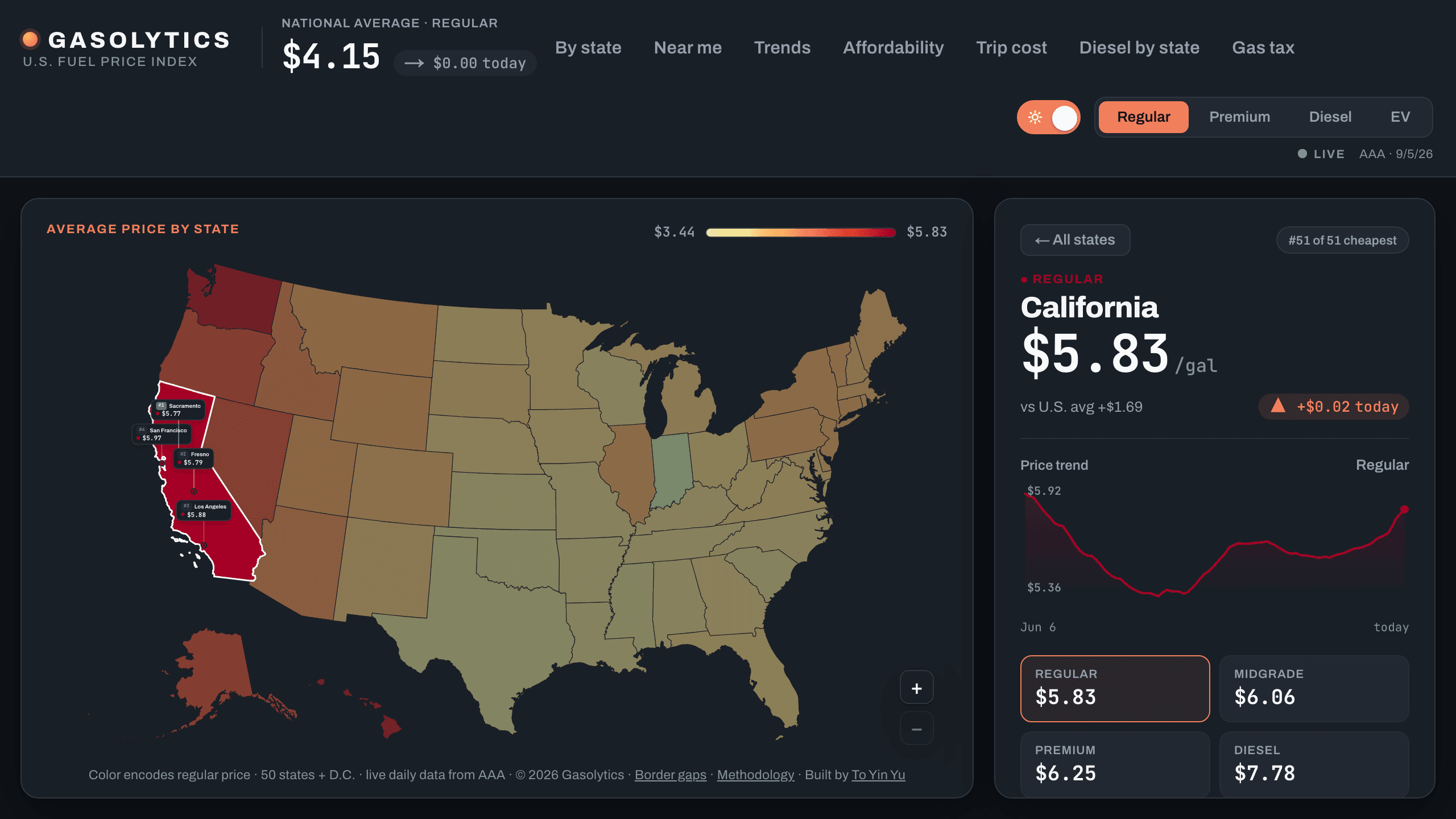This screenshot has height=819, width=1456.
Task: Select the Regular fuel type
Action: pyautogui.click(x=1143, y=117)
